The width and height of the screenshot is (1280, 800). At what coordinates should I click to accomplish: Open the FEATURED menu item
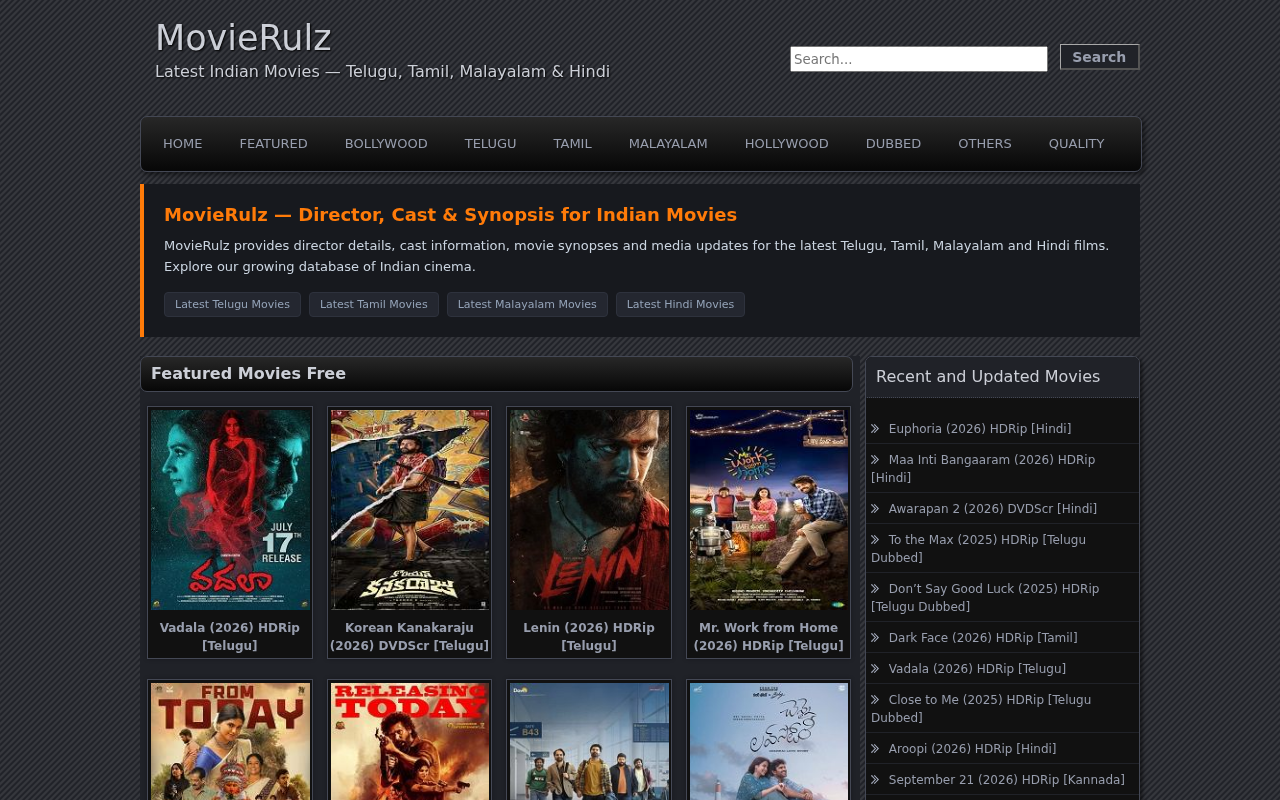(x=274, y=144)
